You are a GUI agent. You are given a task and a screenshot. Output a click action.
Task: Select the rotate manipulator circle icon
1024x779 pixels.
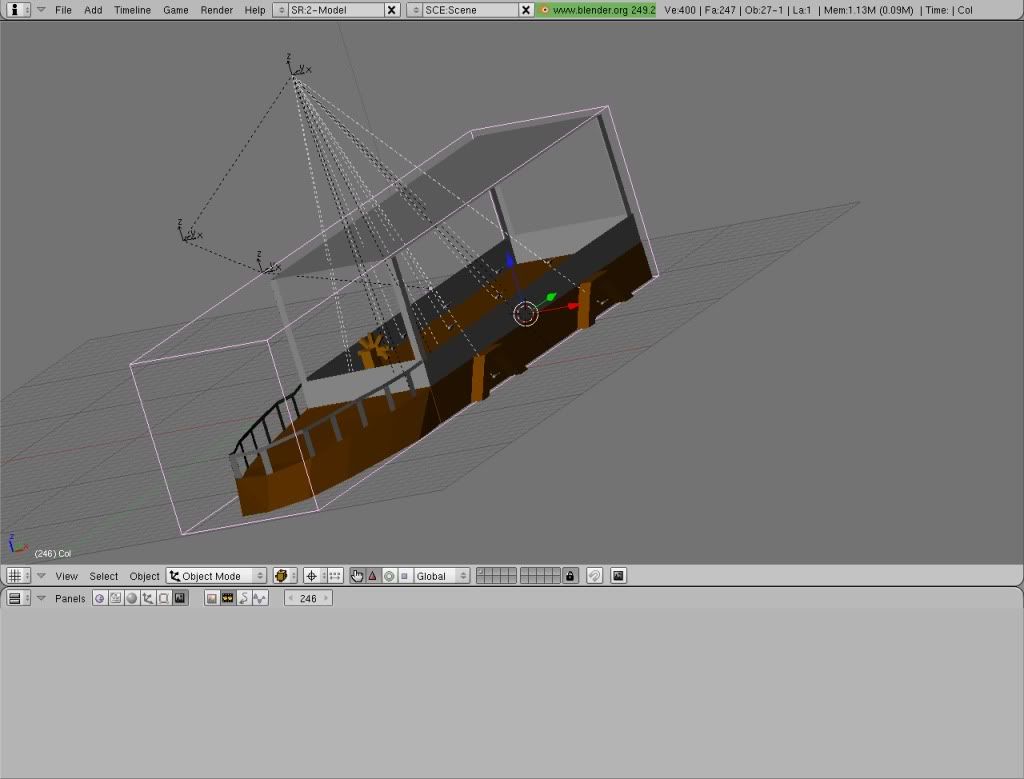389,576
